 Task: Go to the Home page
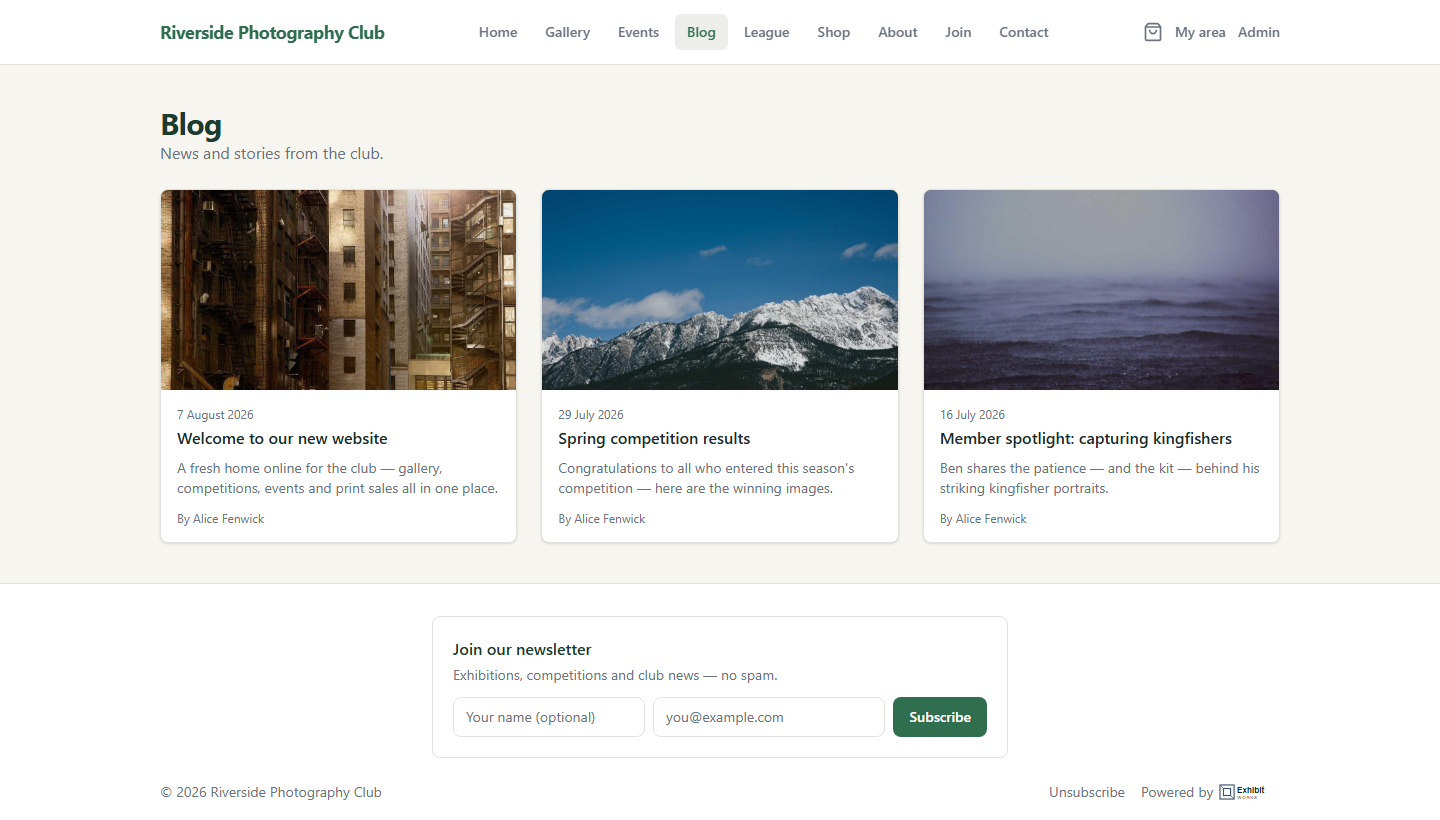click(498, 32)
